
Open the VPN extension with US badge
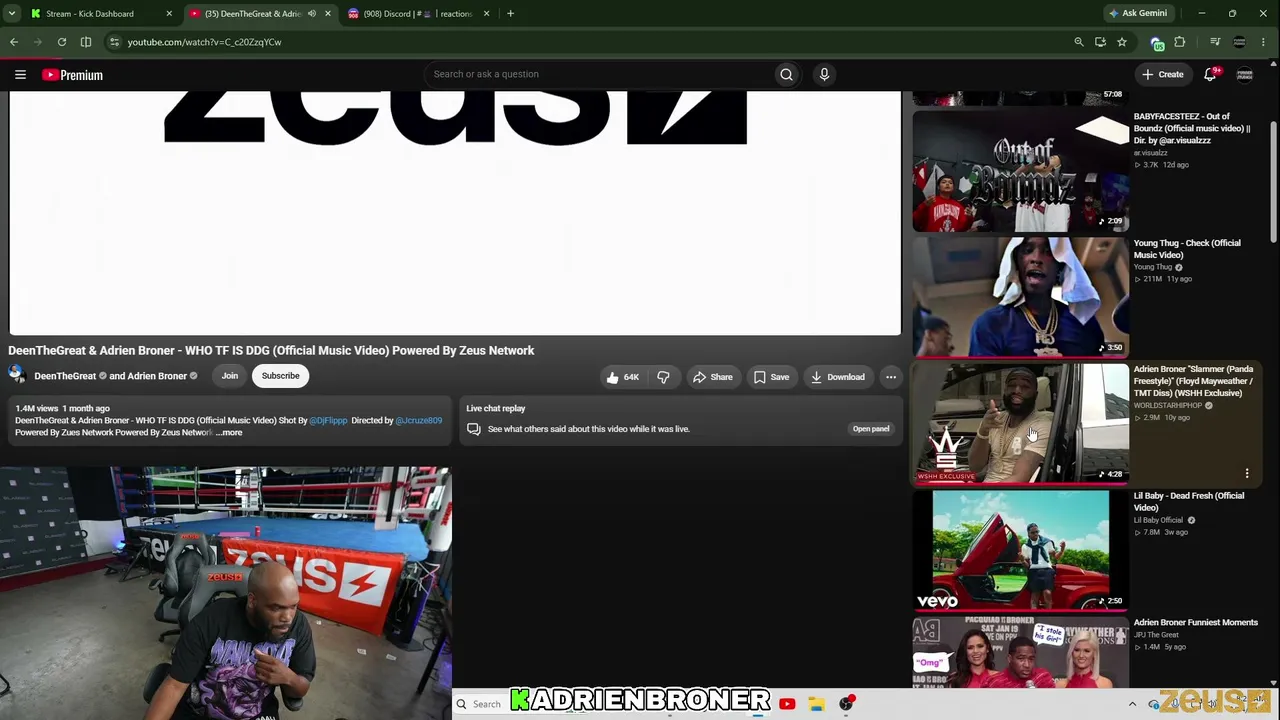click(1157, 43)
